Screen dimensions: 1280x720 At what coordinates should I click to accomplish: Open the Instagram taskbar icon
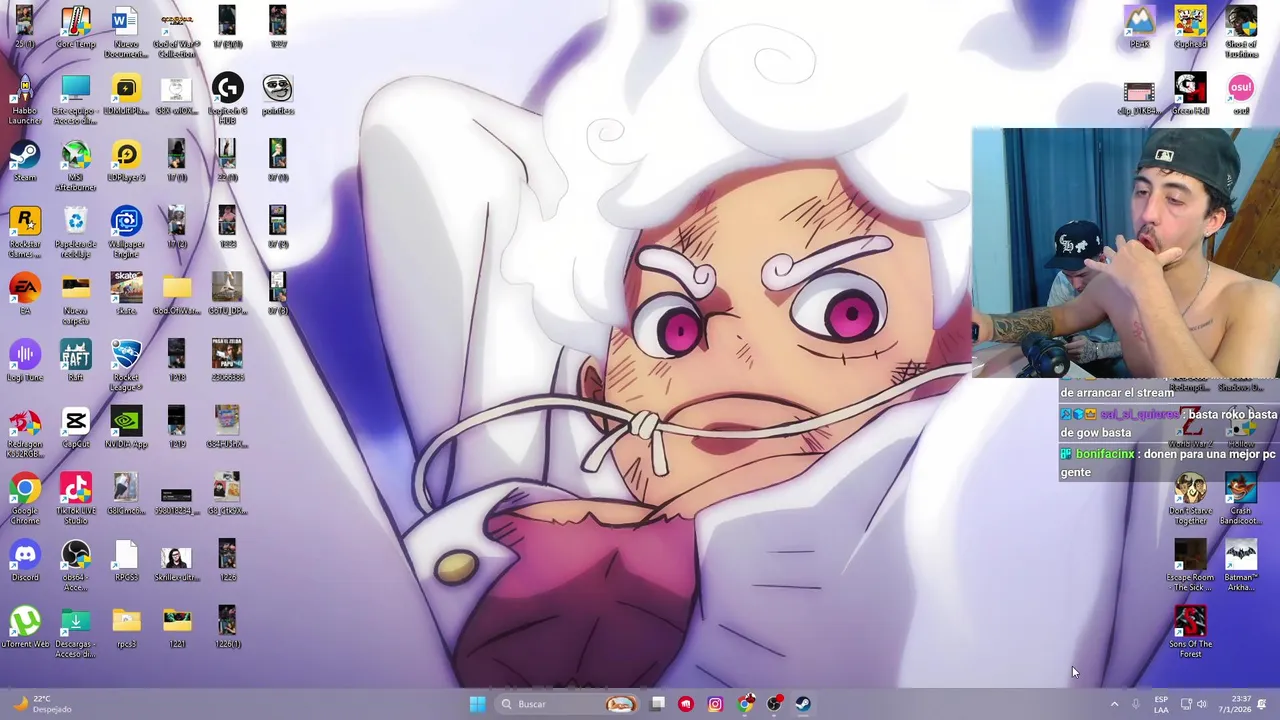click(x=715, y=704)
